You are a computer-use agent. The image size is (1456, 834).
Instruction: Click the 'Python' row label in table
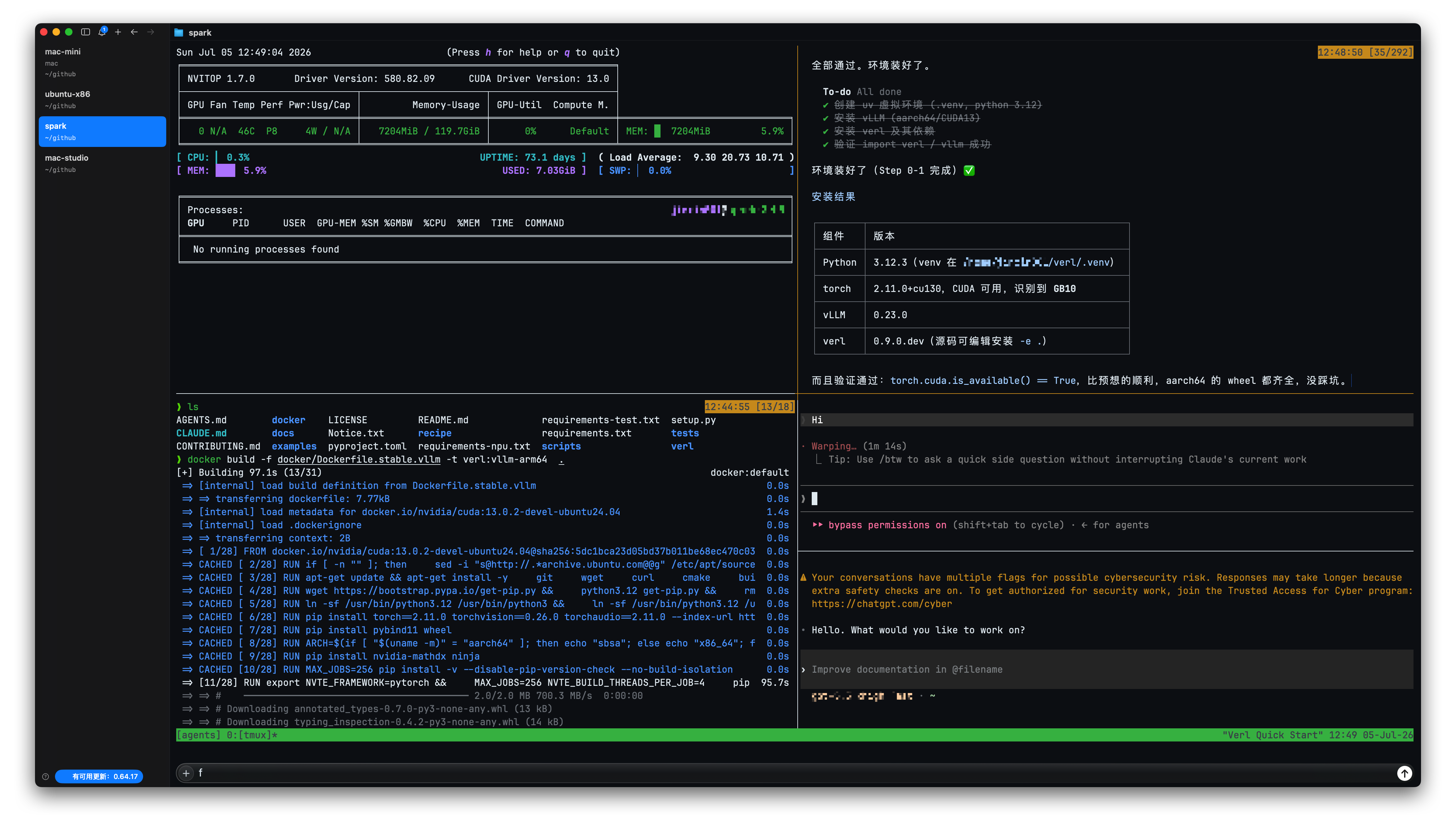tap(839, 262)
